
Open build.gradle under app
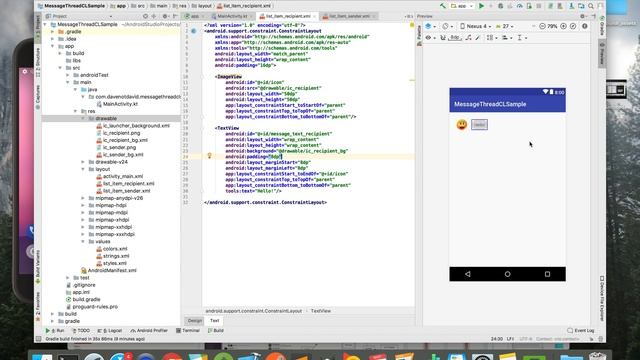coord(83,299)
